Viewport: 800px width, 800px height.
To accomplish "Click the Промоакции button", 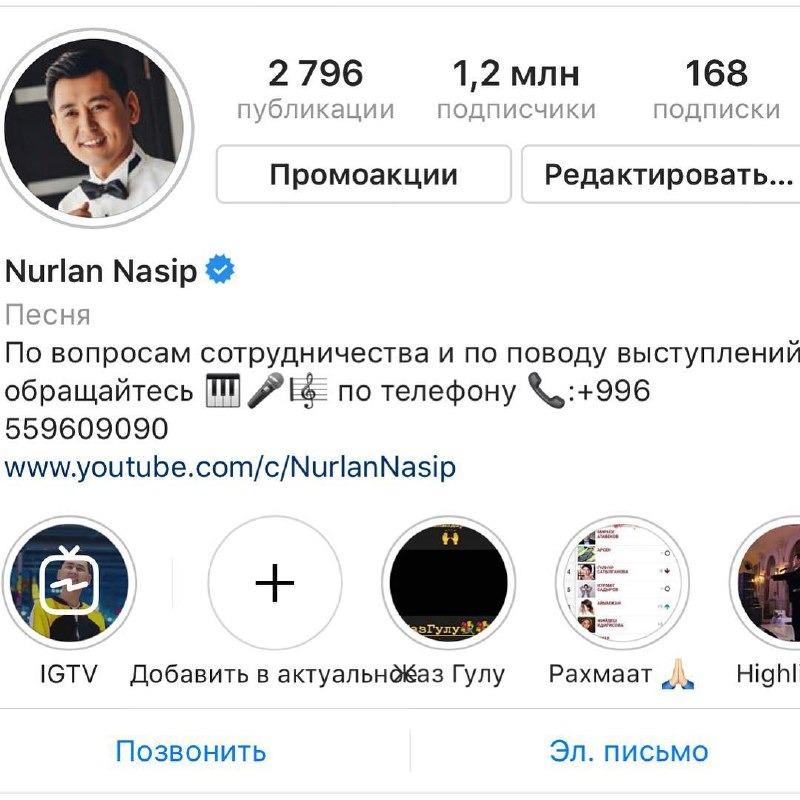I will click(364, 174).
